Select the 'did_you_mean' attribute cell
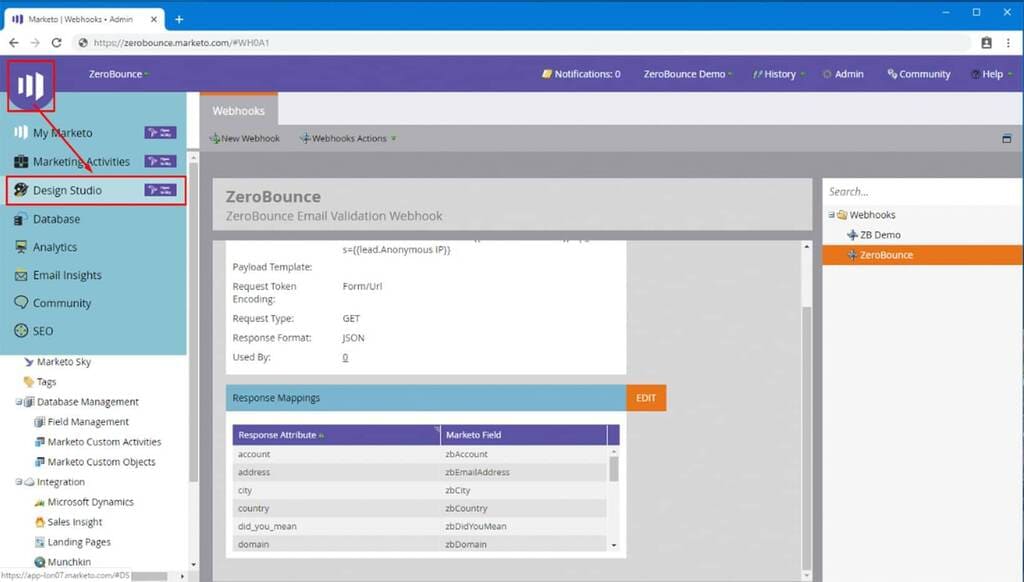This screenshot has width=1024, height=582. click(336, 526)
